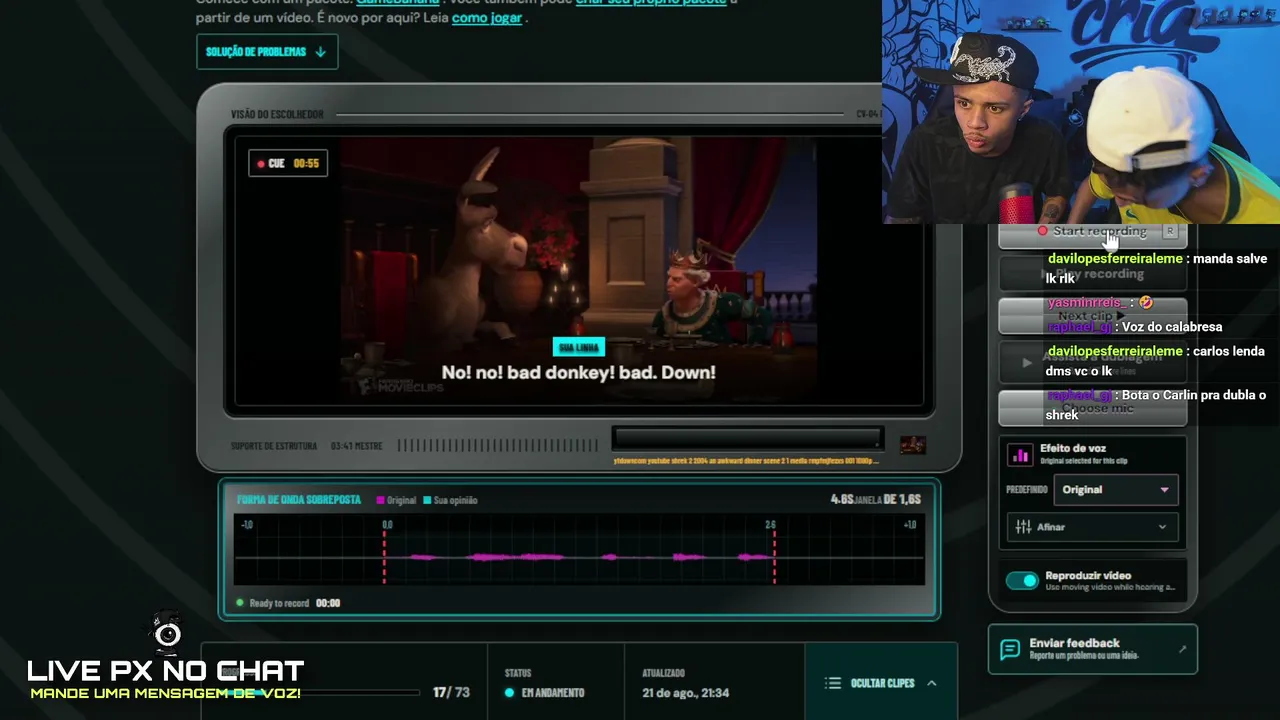Click the 'SUPORTE DE ESTRUTURA' label

274,446
